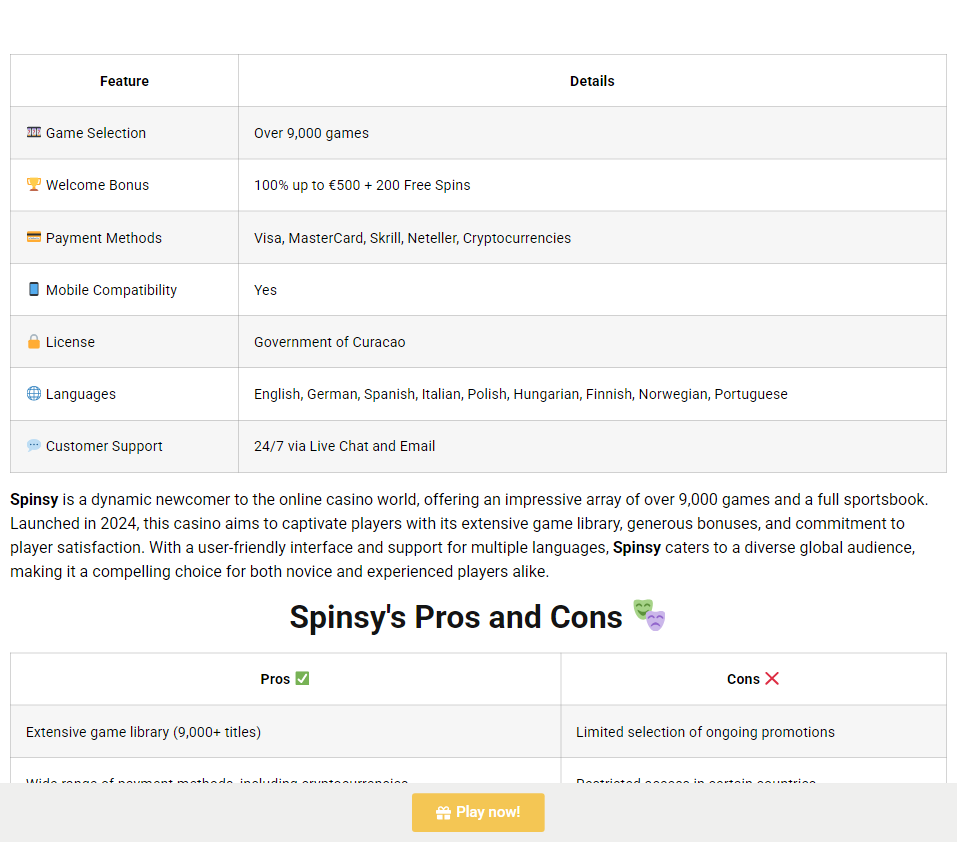Click the "Languages" label
The height and width of the screenshot is (842, 957).
point(81,394)
